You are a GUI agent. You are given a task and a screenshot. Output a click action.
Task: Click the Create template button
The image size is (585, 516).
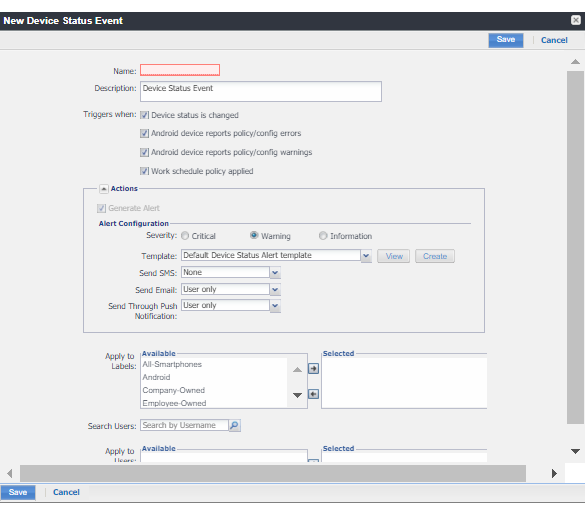[435, 256]
